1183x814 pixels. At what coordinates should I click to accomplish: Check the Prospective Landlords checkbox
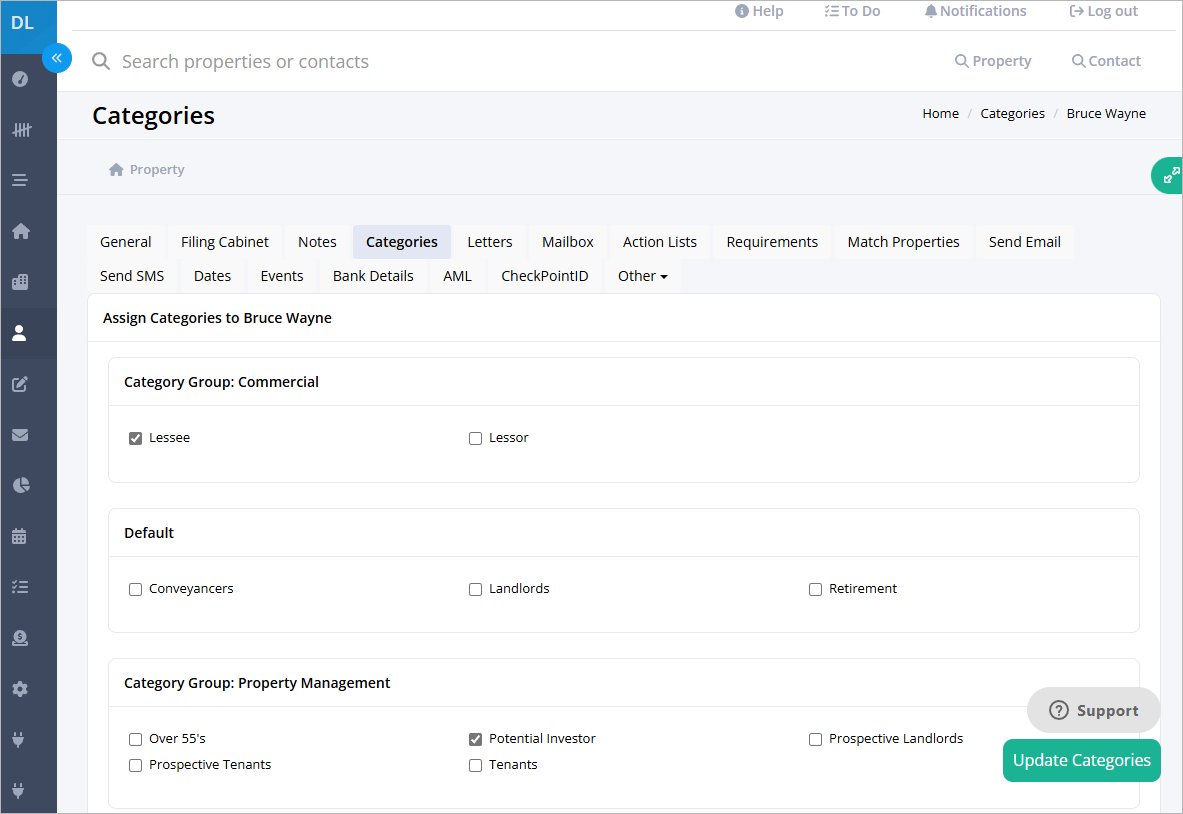[x=816, y=739]
